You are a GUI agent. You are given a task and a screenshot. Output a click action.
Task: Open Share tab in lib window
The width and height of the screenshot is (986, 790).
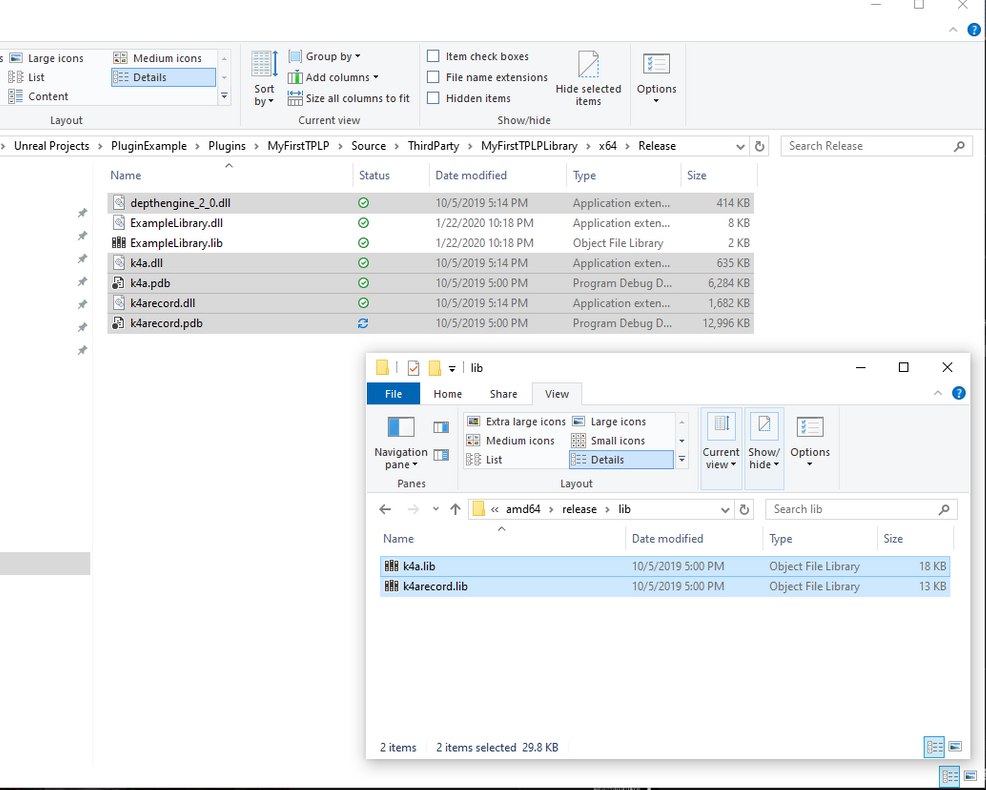point(504,394)
